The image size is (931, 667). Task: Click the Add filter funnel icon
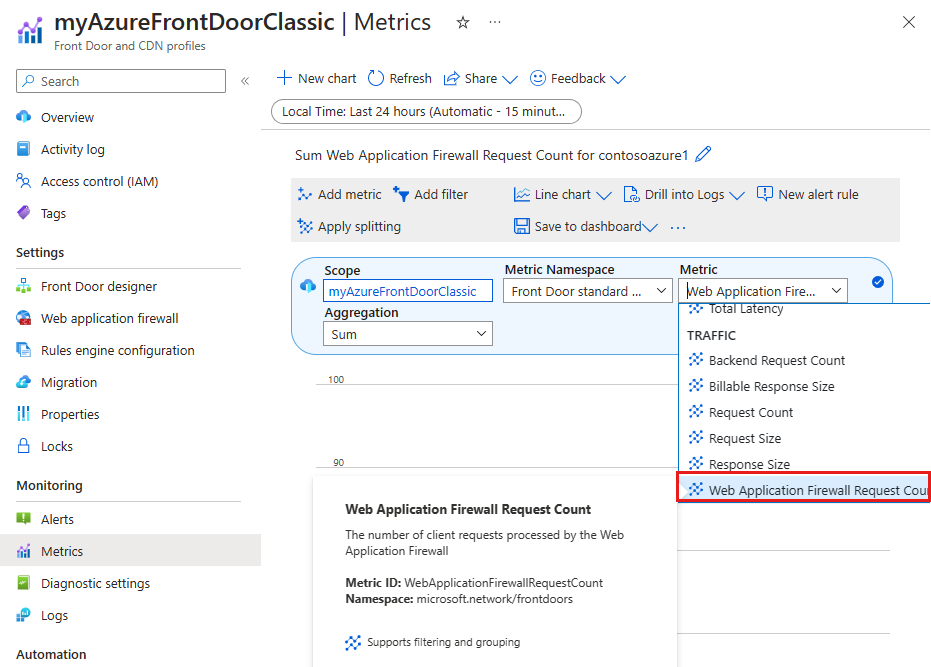(401, 194)
